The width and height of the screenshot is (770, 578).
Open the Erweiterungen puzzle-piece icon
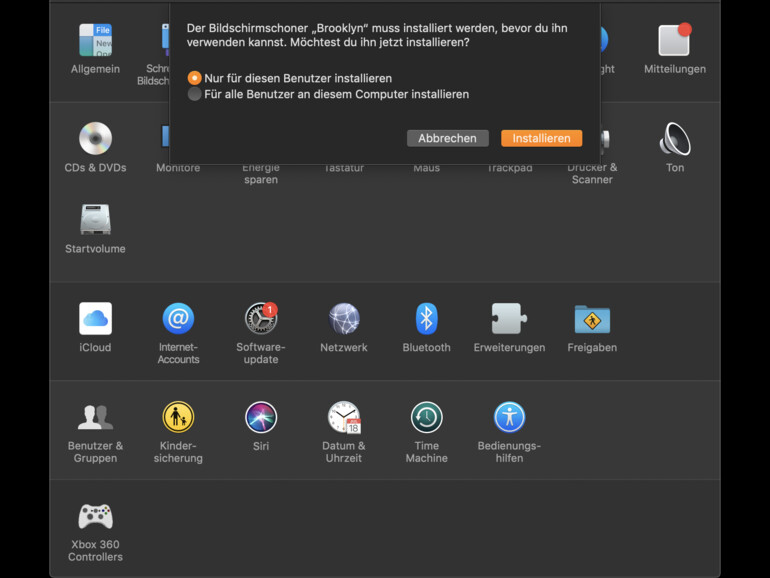point(509,319)
